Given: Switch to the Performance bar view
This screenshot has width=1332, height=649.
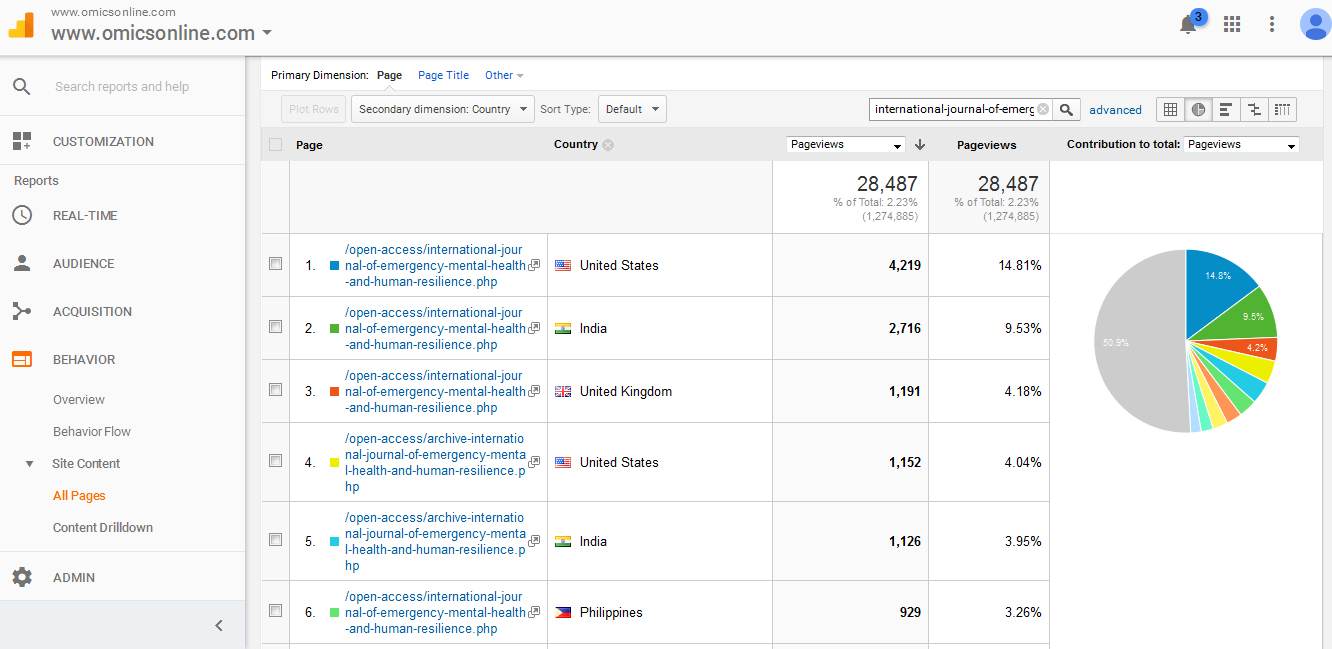Looking at the screenshot, I should 1225,109.
